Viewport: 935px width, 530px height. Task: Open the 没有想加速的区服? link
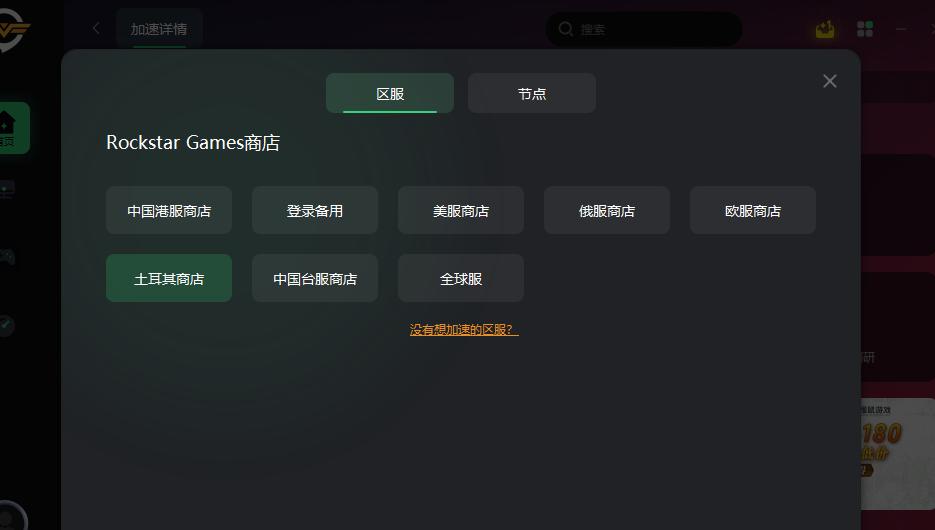[464, 330]
